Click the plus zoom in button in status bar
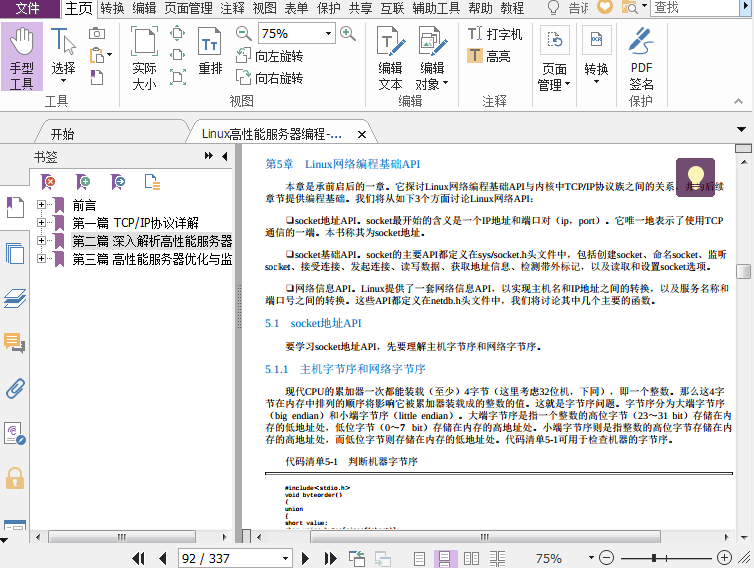Screen dimensions: 754x568 coord(724,558)
